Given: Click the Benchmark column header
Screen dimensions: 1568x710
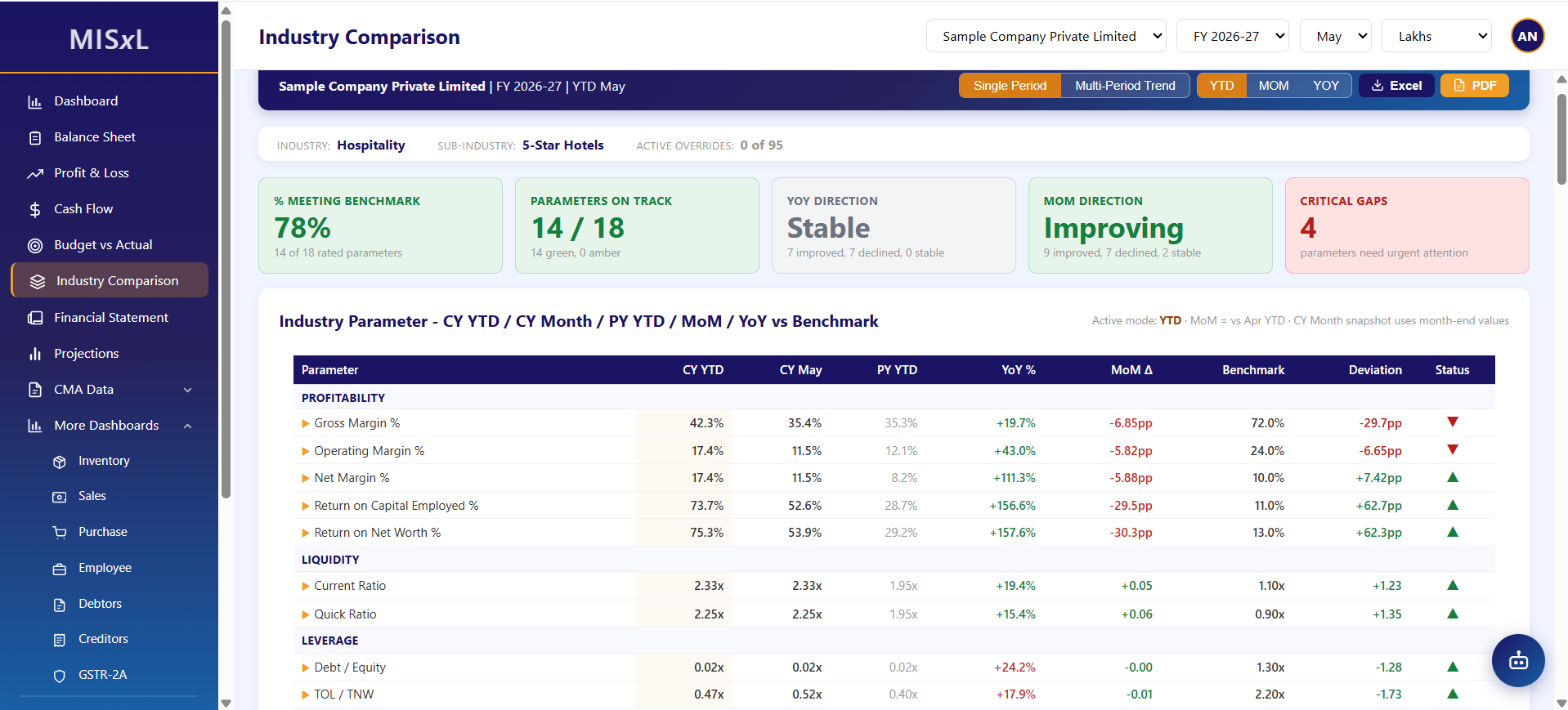Looking at the screenshot, I should pos(1253,370).
